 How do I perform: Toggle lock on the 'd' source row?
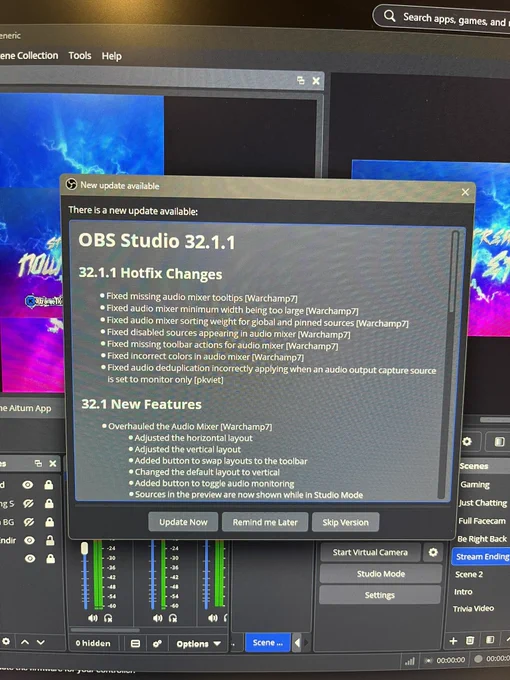click(x=49, y=485)
